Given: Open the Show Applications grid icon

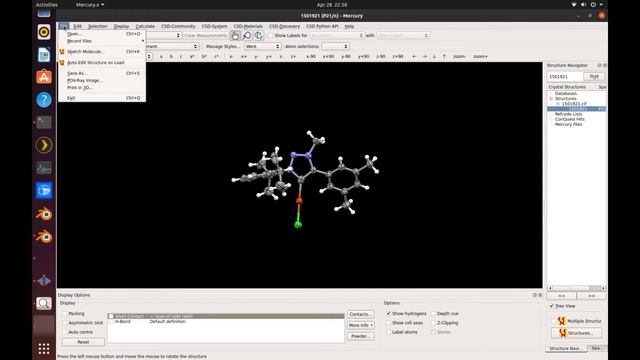Looking at the screenshot, I should 44,349.
